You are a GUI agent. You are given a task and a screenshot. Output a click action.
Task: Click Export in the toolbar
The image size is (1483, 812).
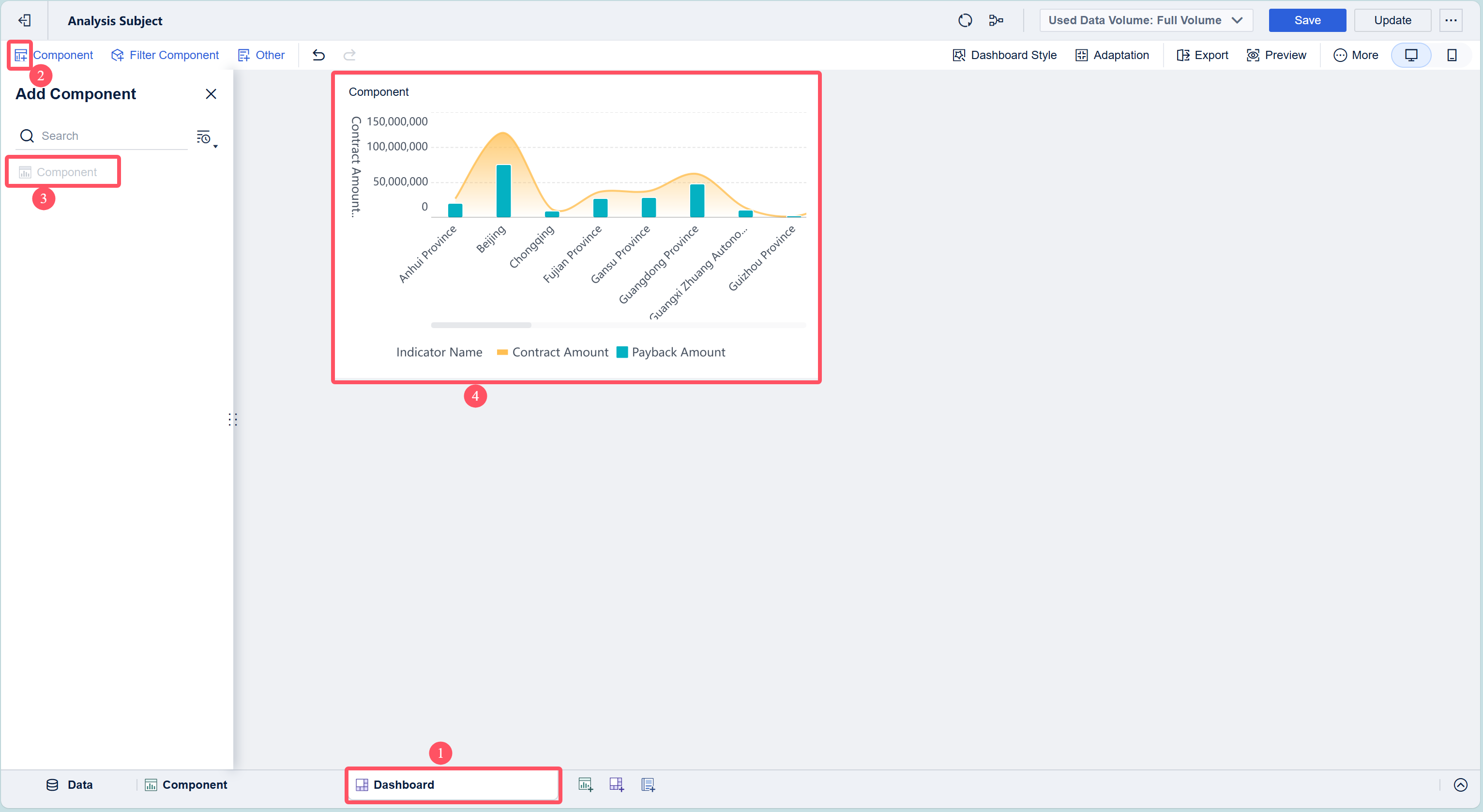[1202, 55]
